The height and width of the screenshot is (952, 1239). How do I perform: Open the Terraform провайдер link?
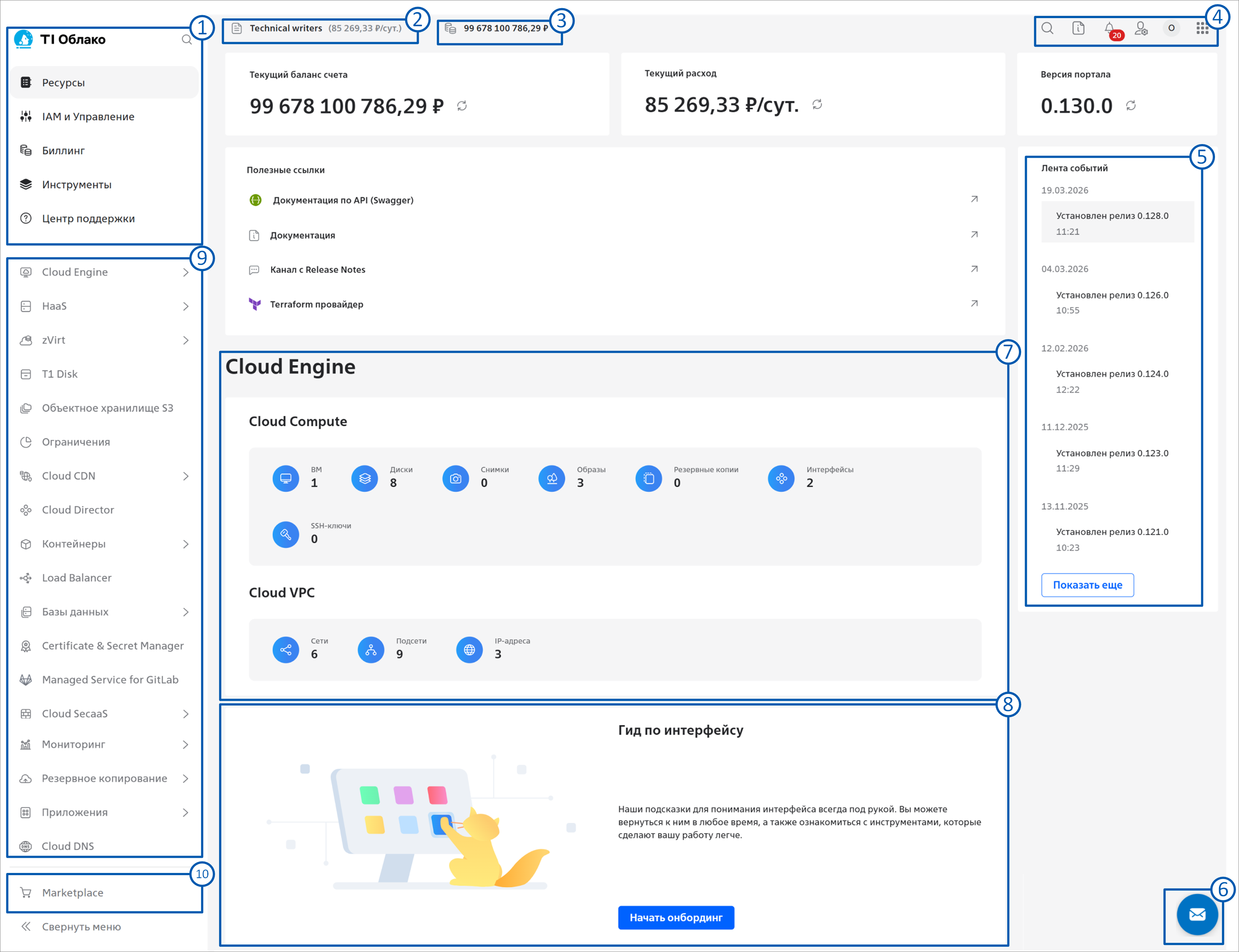coord(316,304)
